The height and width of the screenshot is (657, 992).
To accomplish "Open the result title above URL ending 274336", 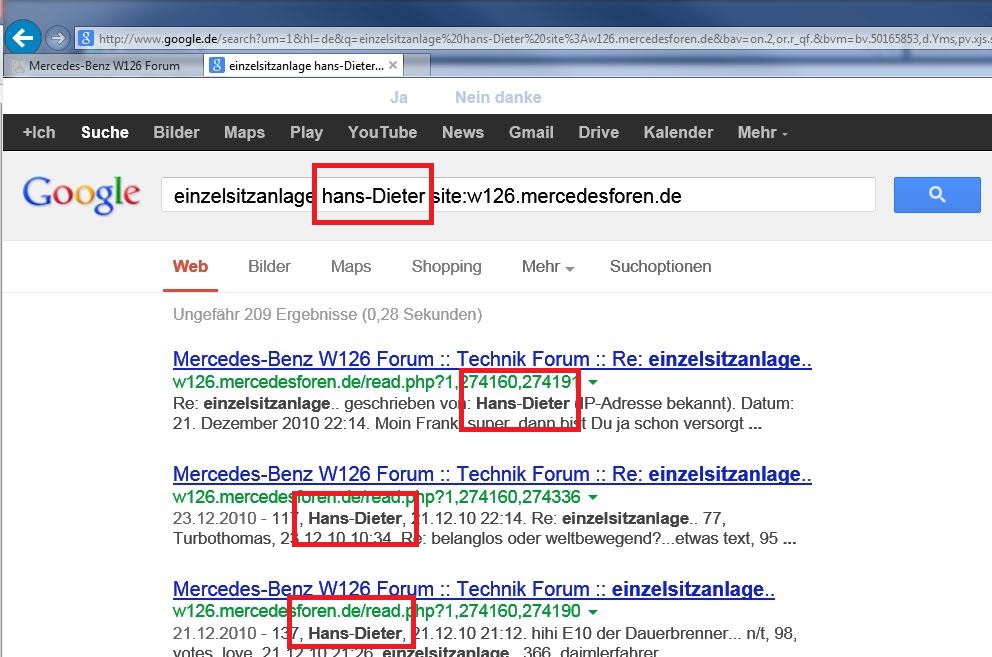I will tap(492, 474).
